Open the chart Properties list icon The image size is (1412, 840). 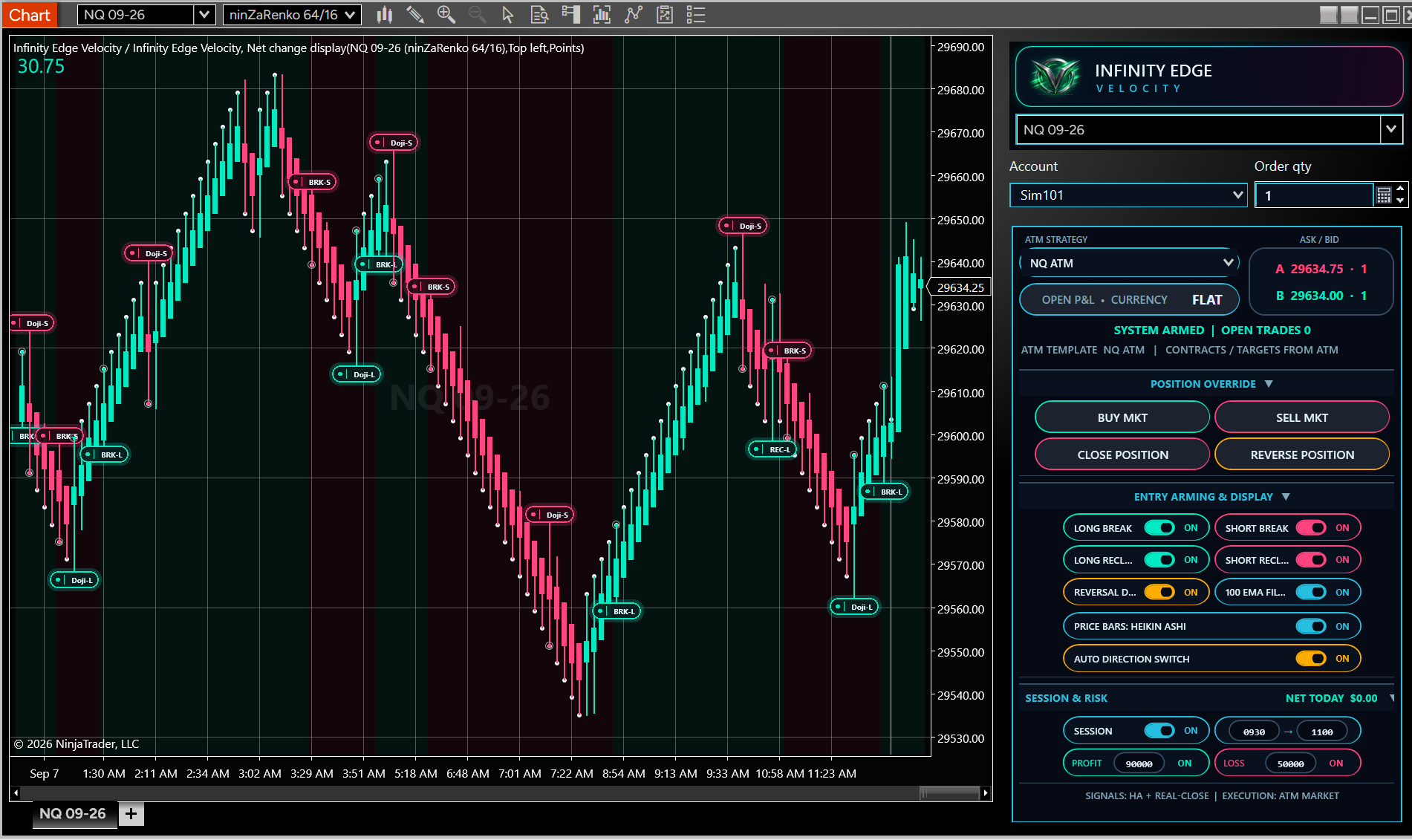696,15
